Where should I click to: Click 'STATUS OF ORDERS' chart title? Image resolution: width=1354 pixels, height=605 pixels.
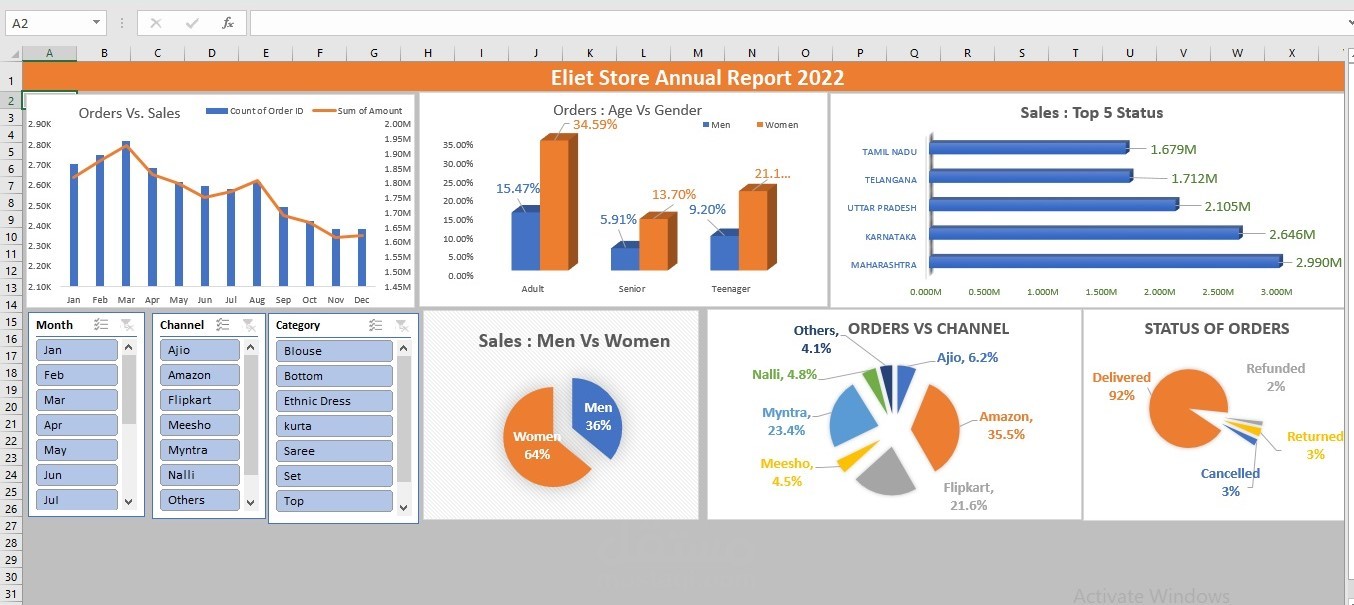tap(1217, 328)
